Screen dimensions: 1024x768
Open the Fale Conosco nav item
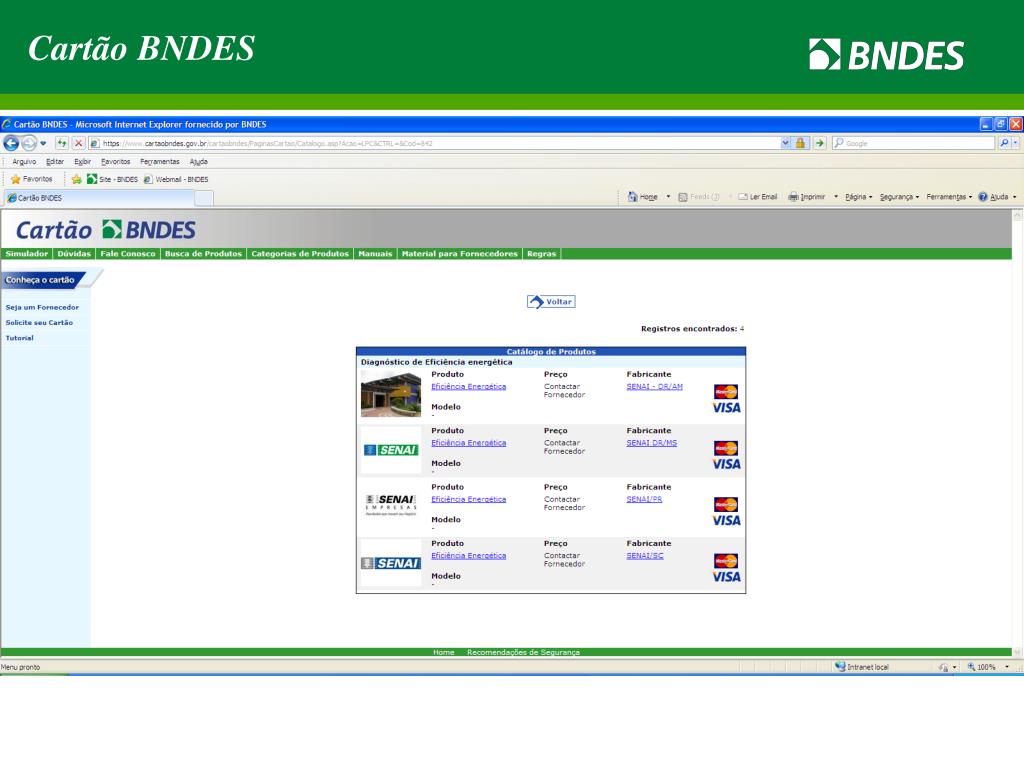[128, 254]
